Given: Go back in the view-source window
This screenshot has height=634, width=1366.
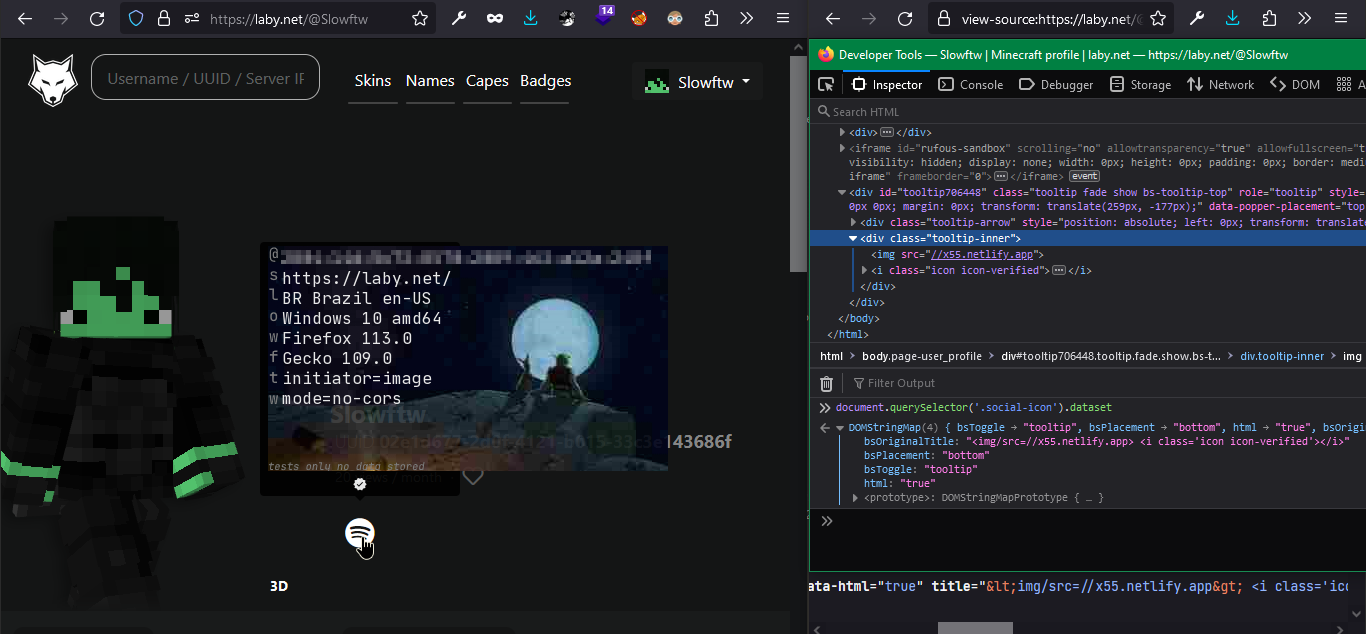Looking at the screenshot, I should coord(833,18).
